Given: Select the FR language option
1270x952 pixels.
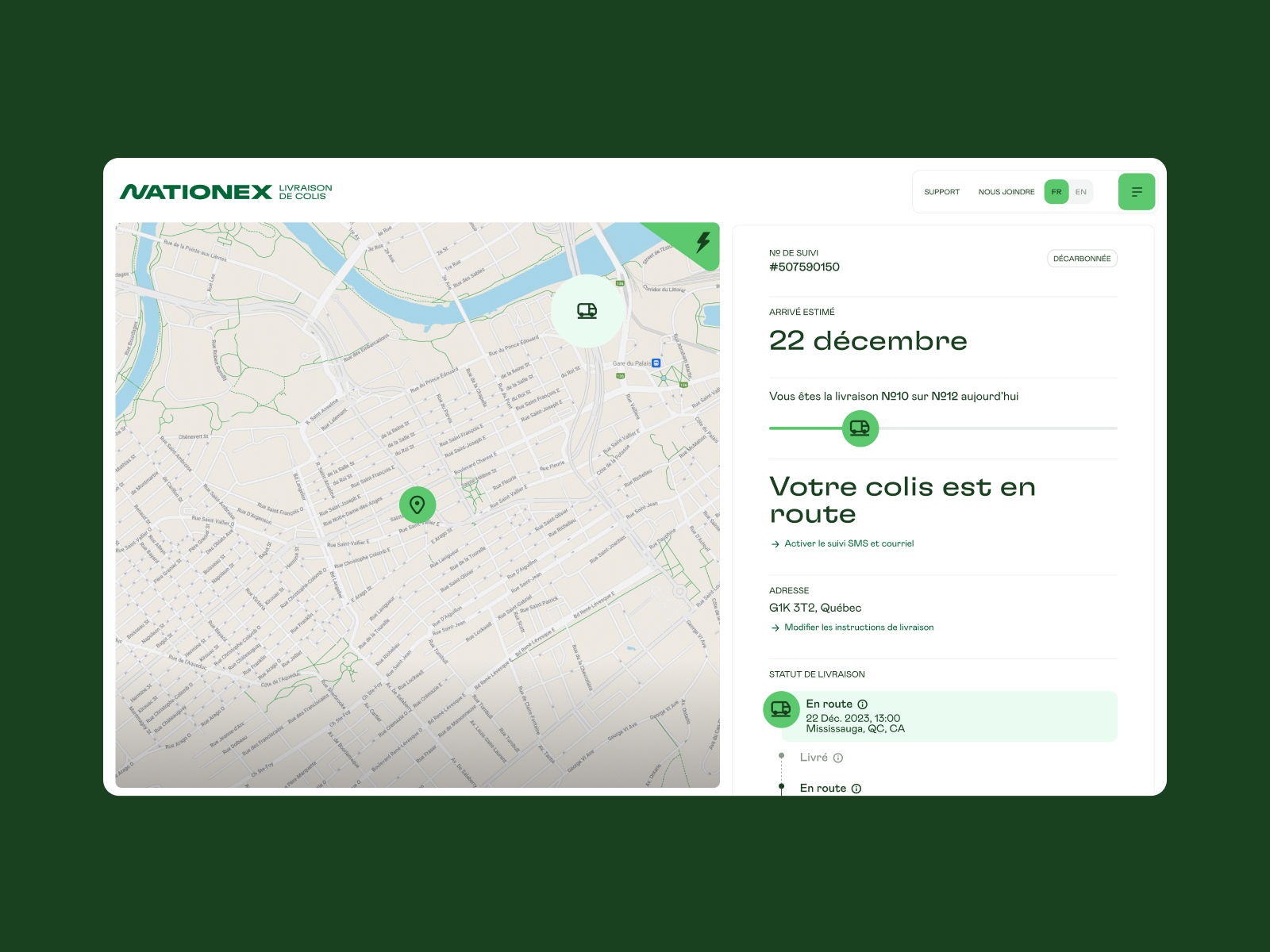Looking at the screenshot, I should tap(1056, 191).
